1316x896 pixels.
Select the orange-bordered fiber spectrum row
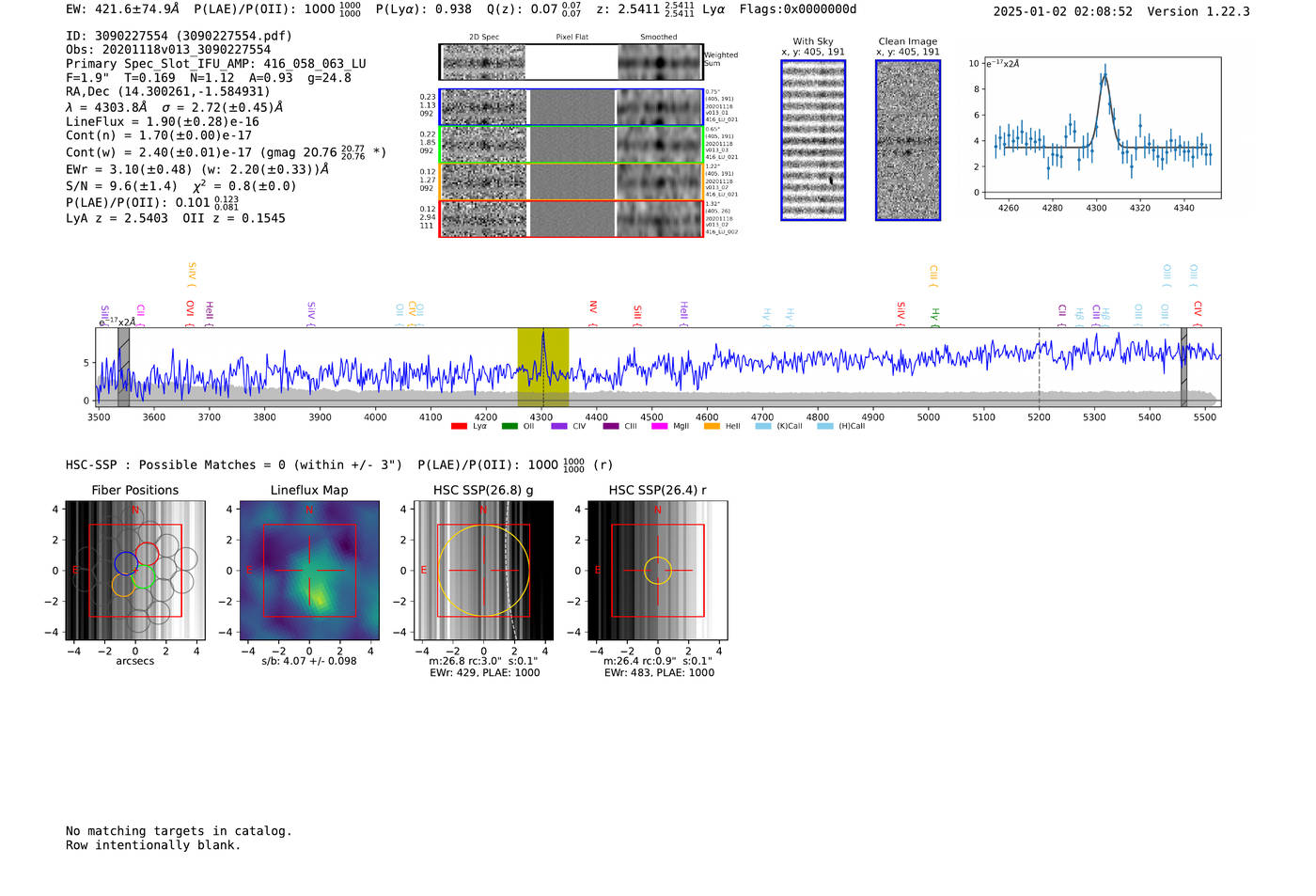(x=571, y=181)
